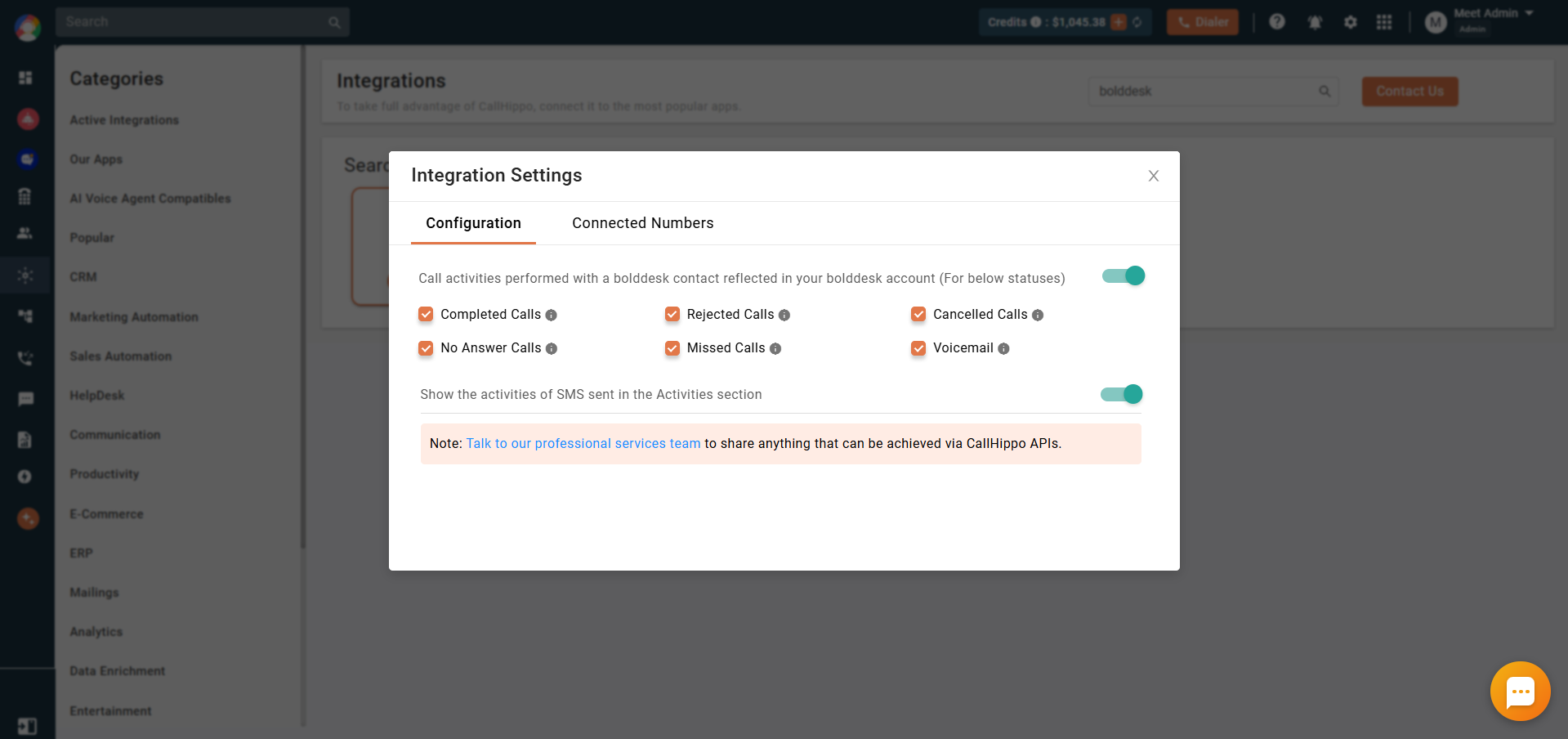Open the professional services team link
The width and height of the screenshot is (1568, 739).
coord(583,443)
